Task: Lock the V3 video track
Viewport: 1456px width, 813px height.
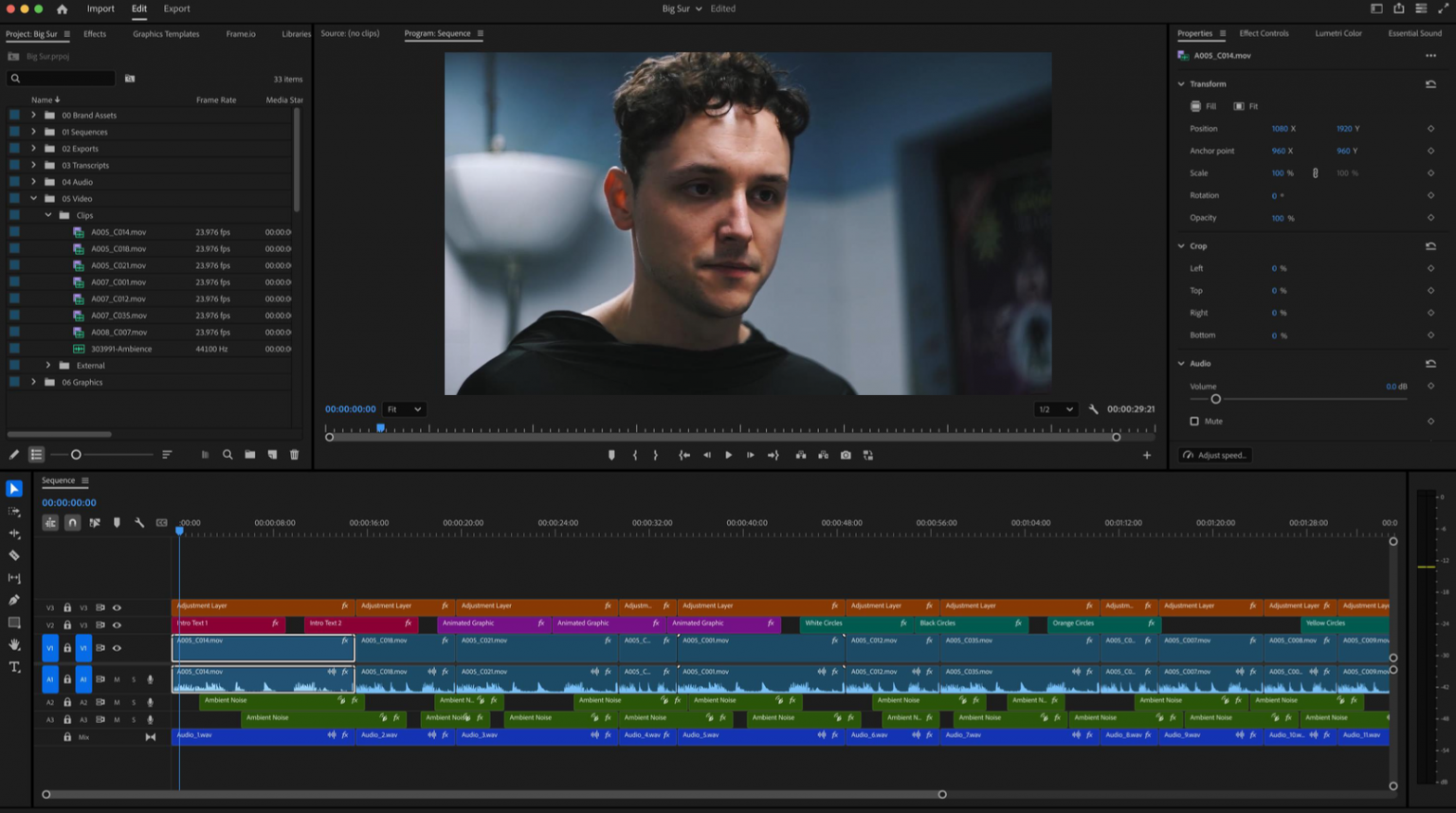Action: click(x=67, y=607)
